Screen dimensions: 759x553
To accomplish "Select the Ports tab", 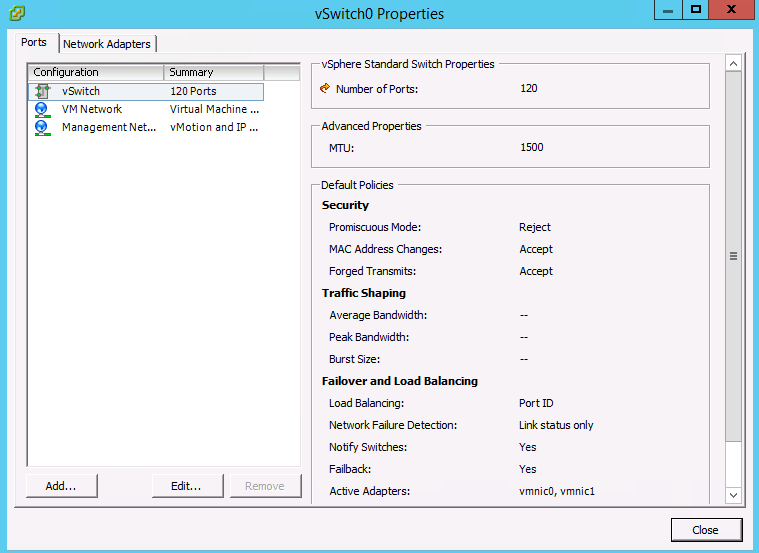I will [x=34, y=43].
